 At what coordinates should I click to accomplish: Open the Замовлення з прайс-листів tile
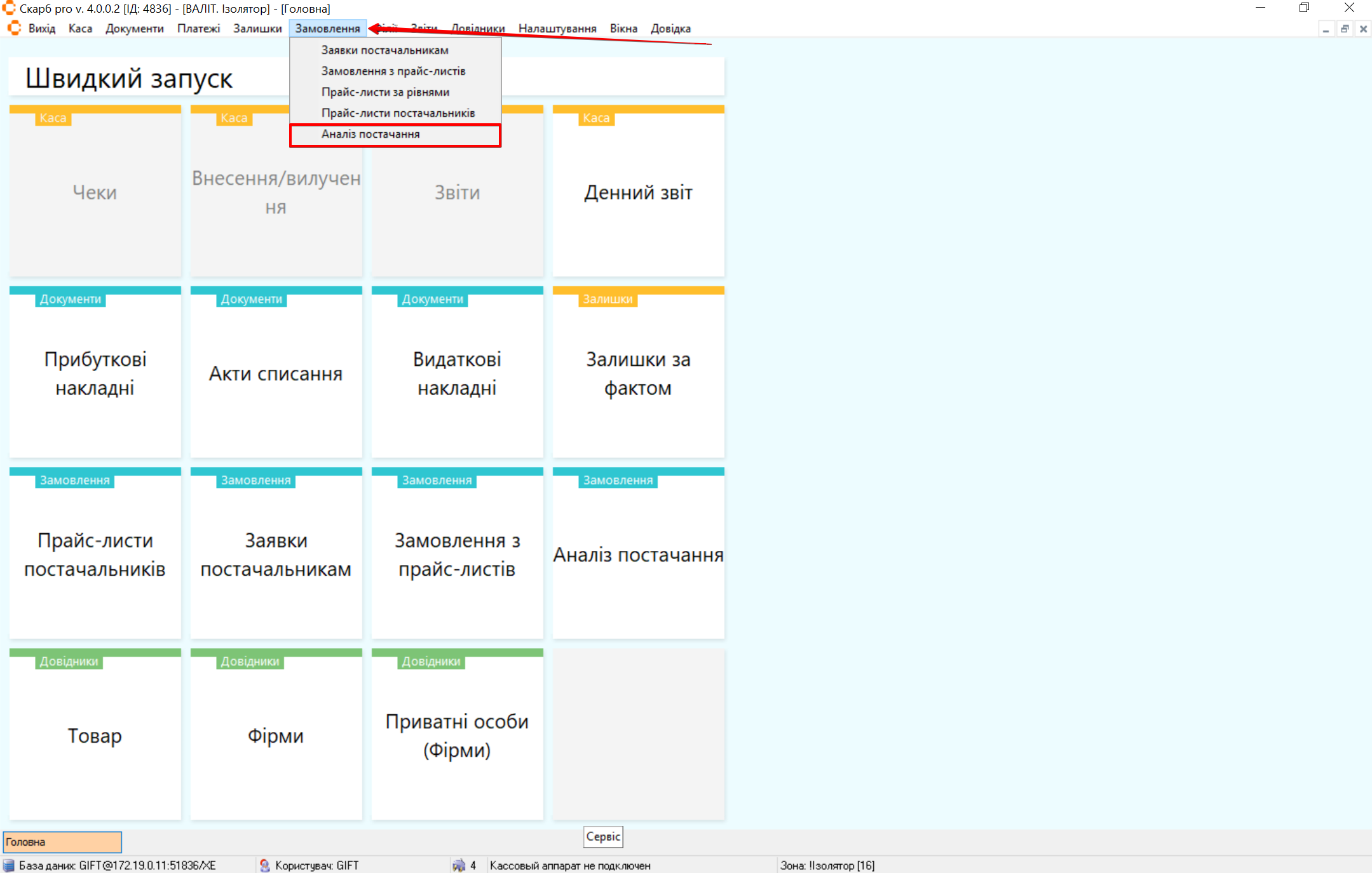click(458, 554)
